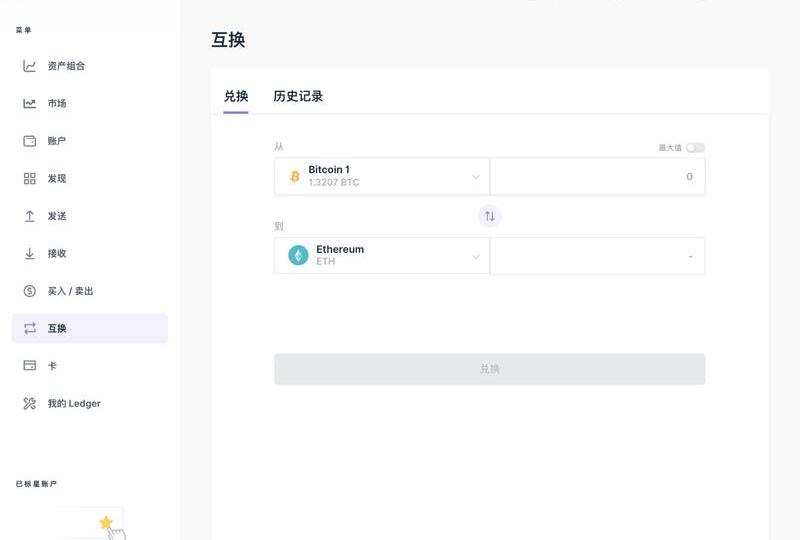Click the From amount input field
The image size is (800, 540).
(597, 177)
